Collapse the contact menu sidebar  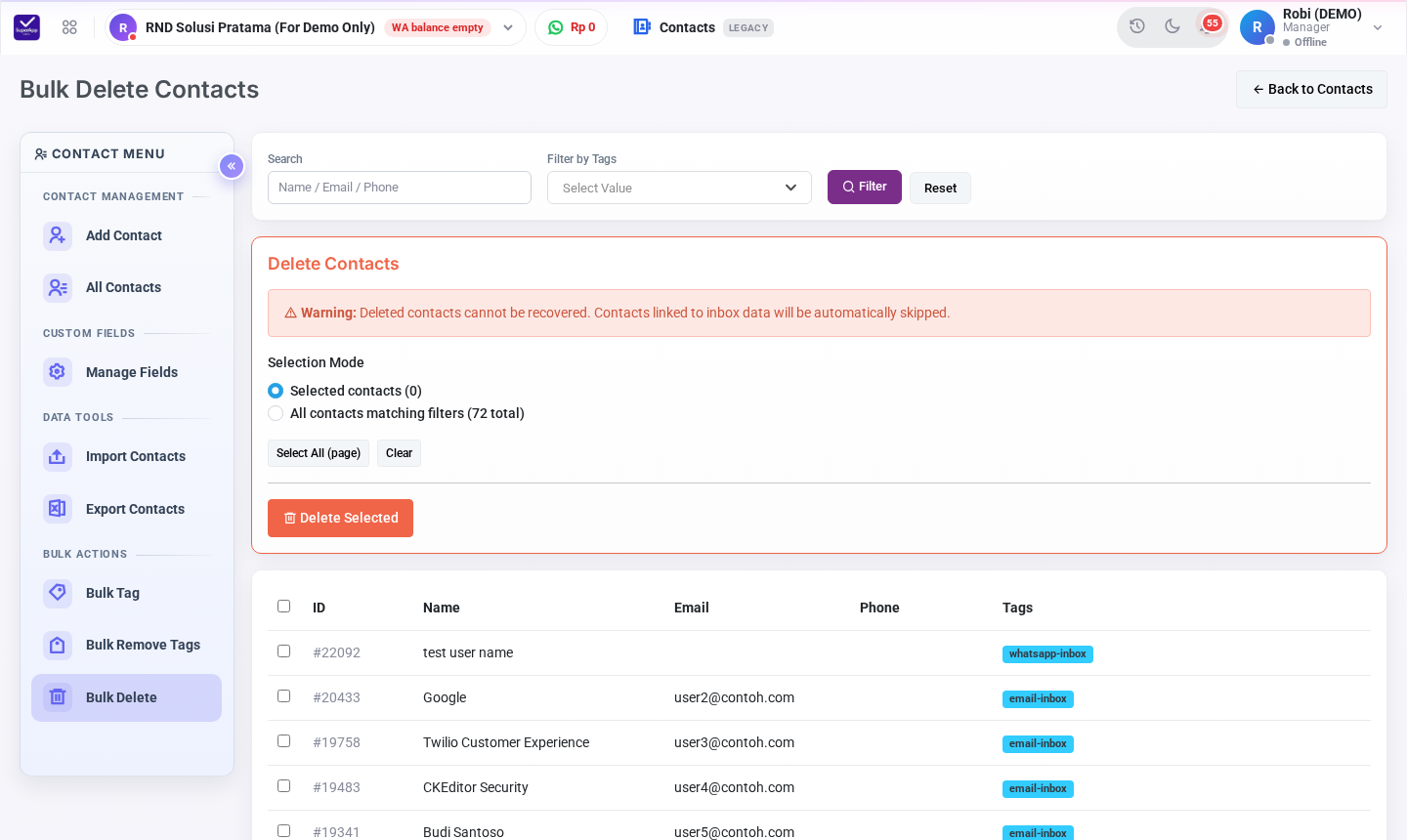pos(232,166)
